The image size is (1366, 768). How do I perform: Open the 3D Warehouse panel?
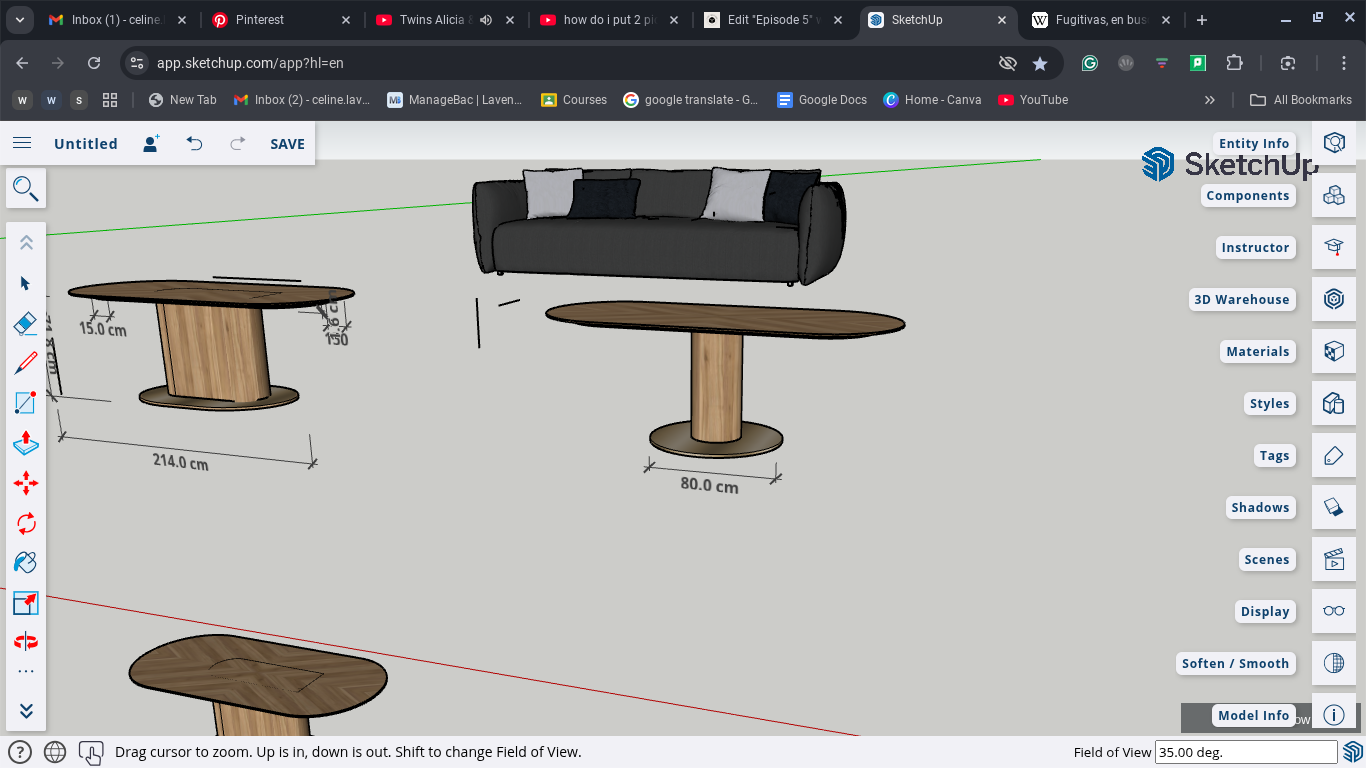pyautogui.click(x=1333, y=299)
